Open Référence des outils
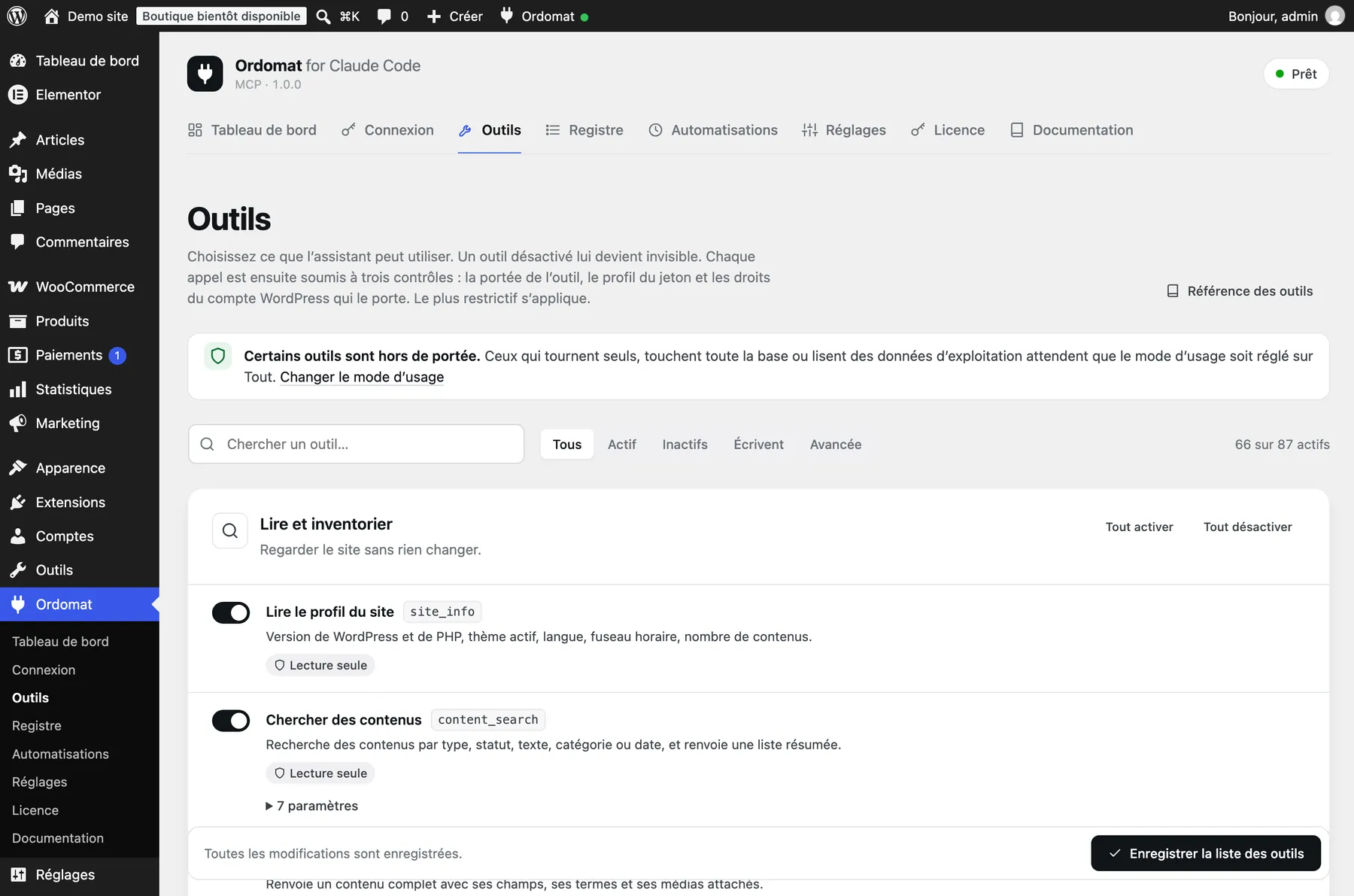Screen dimensions: 1354x896 coord(1240,291)
